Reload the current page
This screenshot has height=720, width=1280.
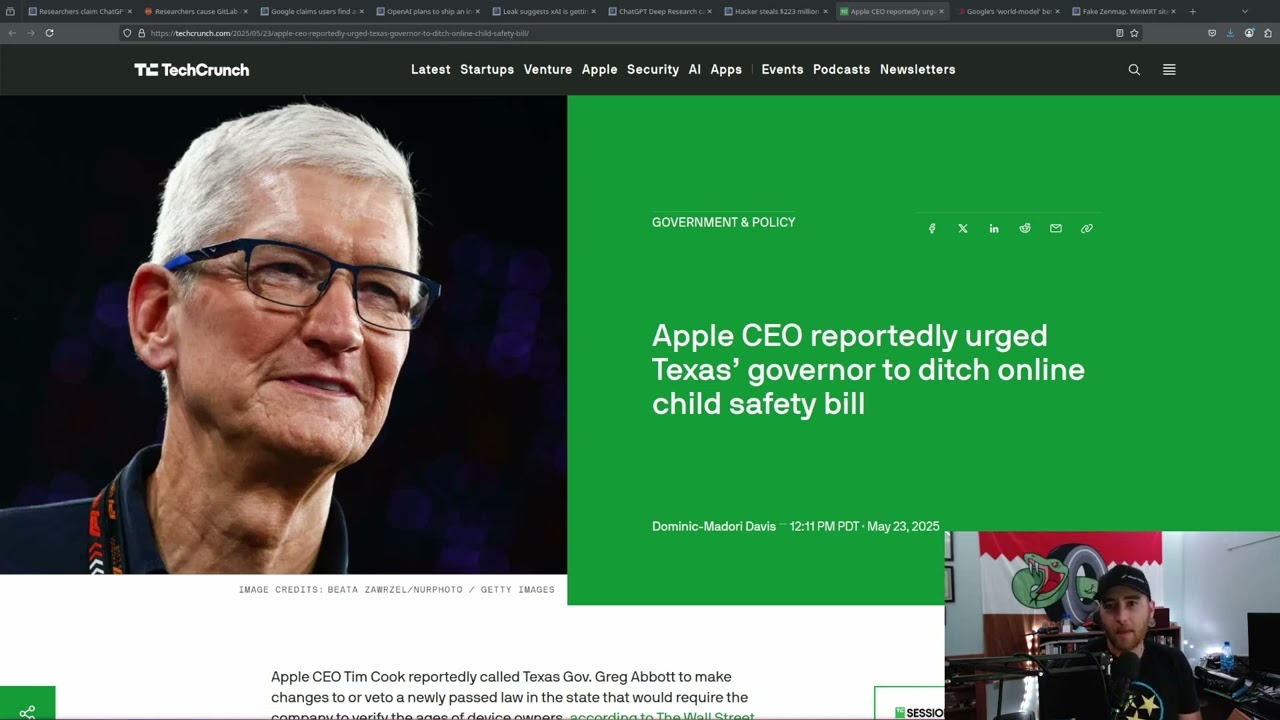(49, 33)
